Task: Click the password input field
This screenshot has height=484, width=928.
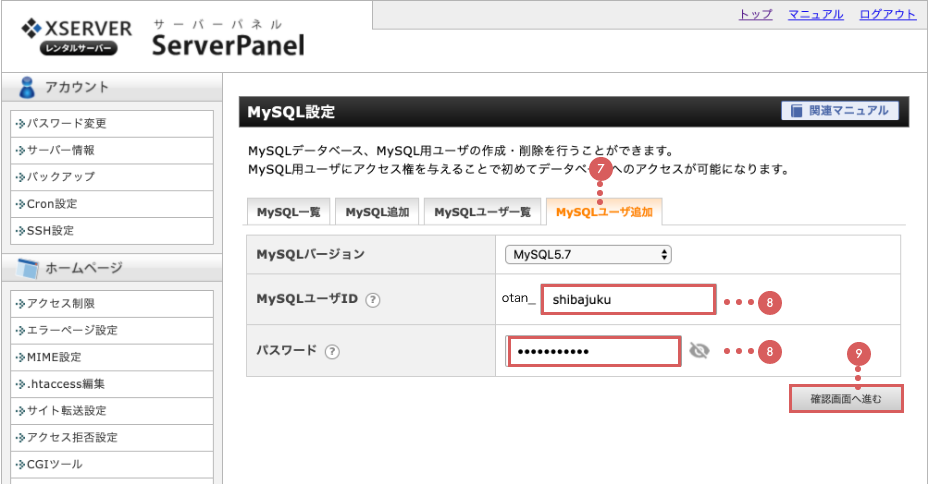Action: pyautogui.click(x=594, y=351)
